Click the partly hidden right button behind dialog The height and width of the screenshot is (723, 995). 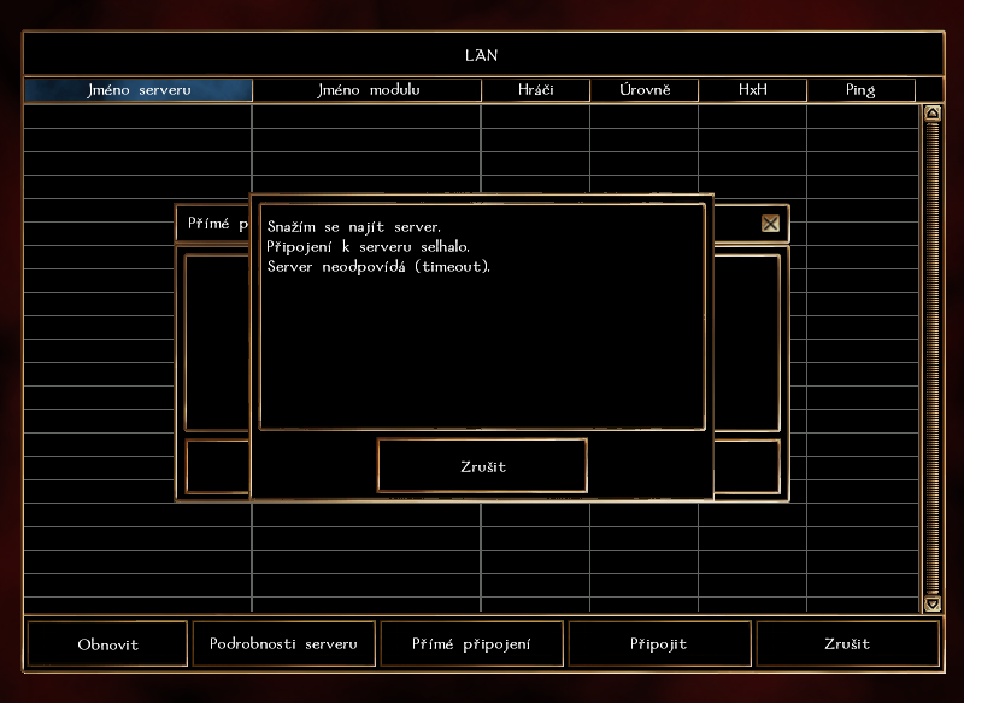coord(747,466)
